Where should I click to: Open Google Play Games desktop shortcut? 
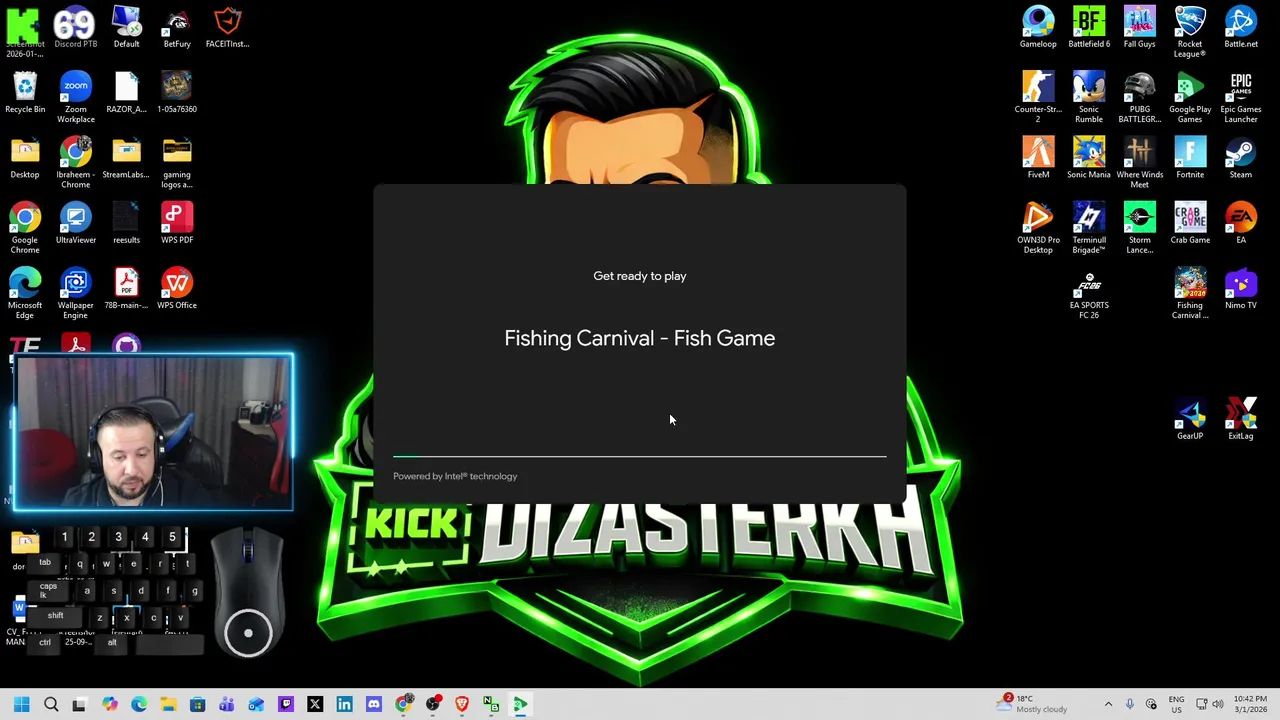click(1190, 98)
